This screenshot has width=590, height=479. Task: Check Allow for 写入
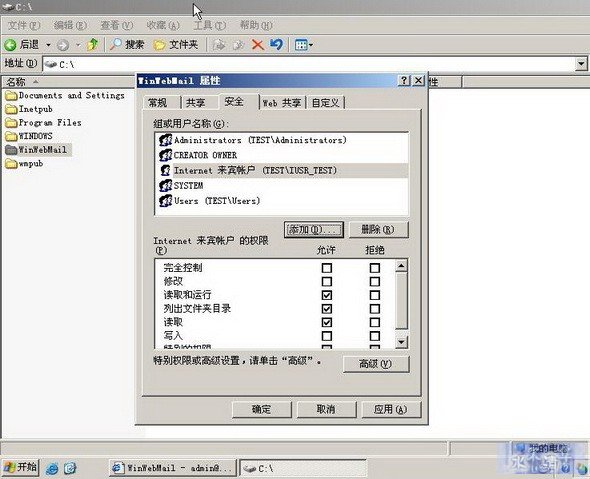327,336
